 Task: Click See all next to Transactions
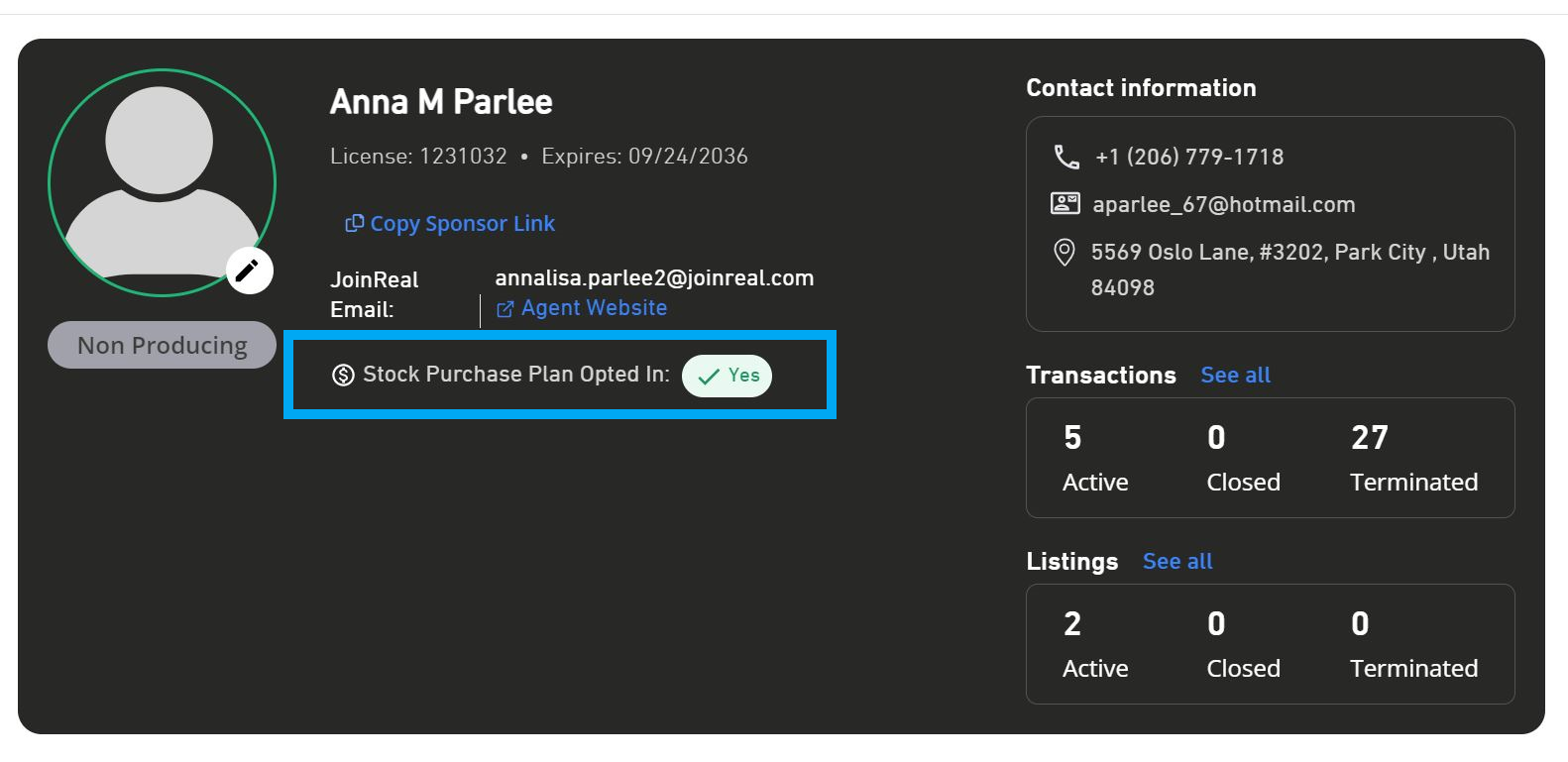pos(1235,375)
